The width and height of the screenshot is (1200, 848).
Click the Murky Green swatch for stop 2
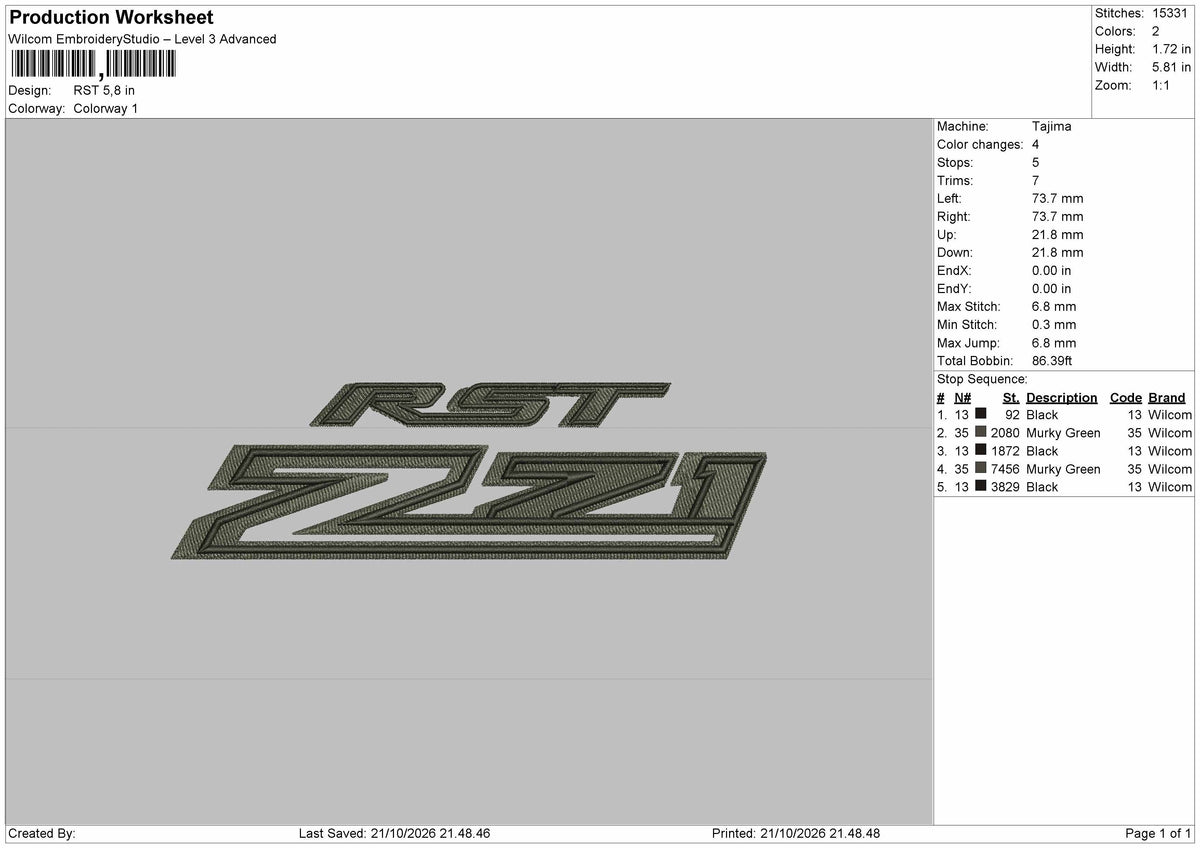(981, 433)
